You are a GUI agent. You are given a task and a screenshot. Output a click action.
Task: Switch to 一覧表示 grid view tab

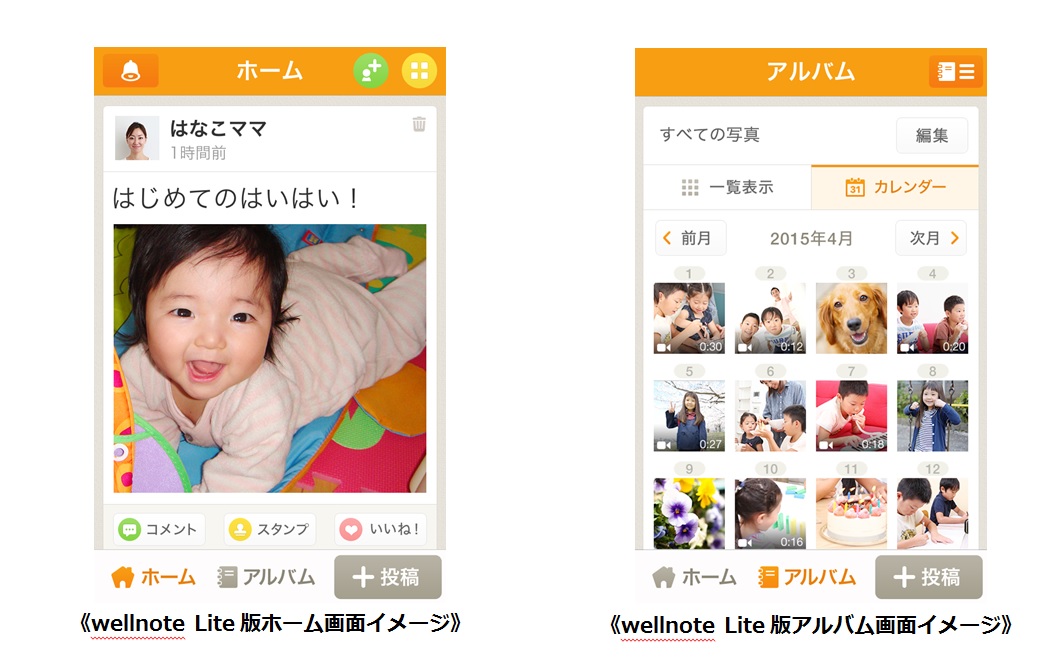click(727, 187)
